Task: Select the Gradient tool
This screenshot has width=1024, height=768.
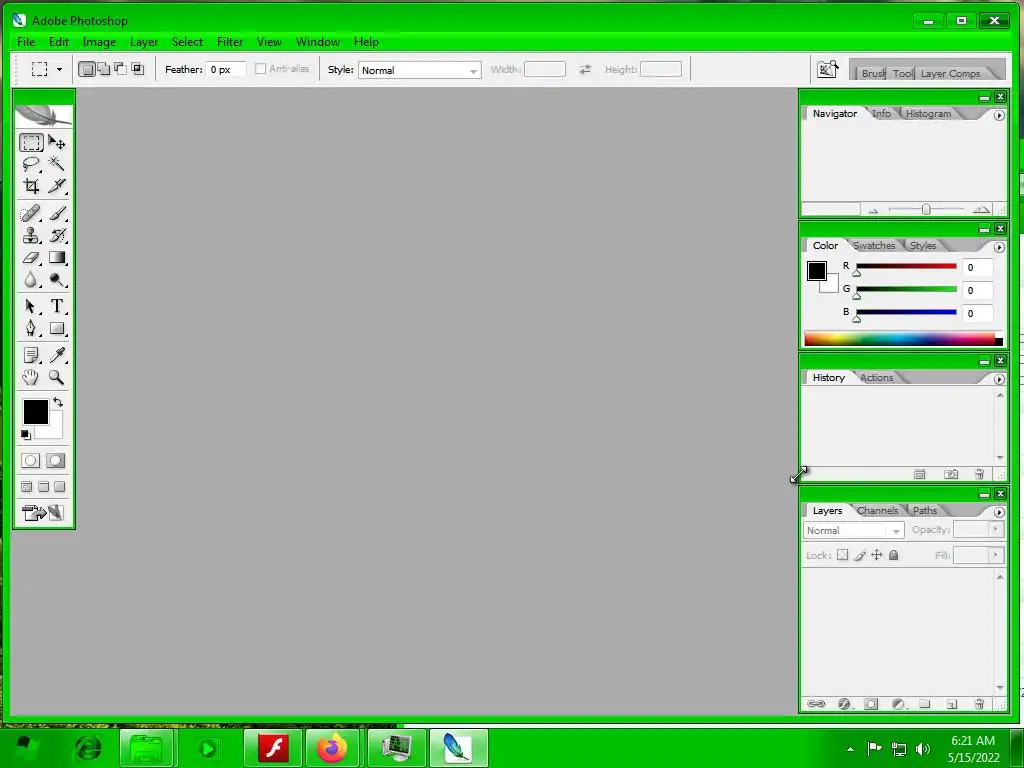Action: click(57, 258)
